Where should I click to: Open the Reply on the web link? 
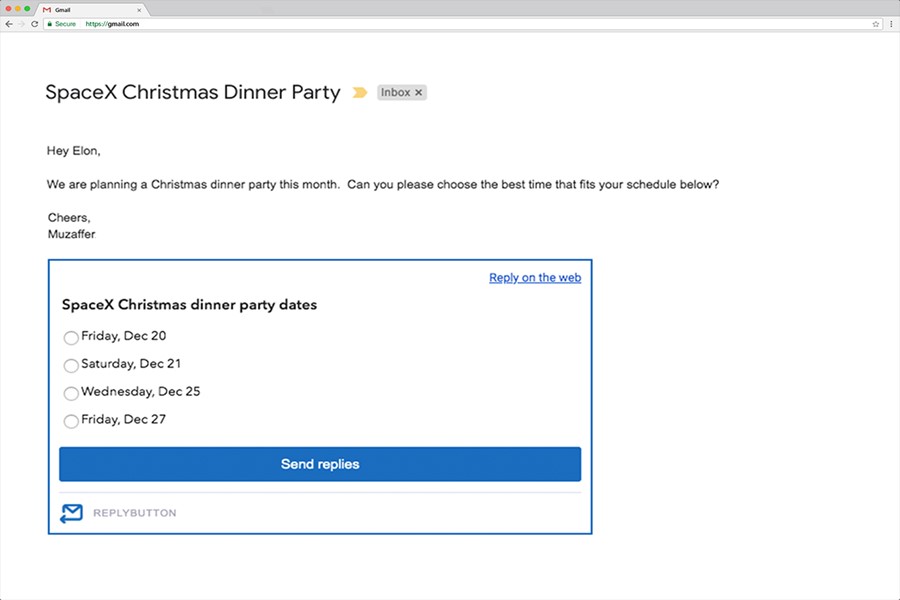(x=535, y=278)
